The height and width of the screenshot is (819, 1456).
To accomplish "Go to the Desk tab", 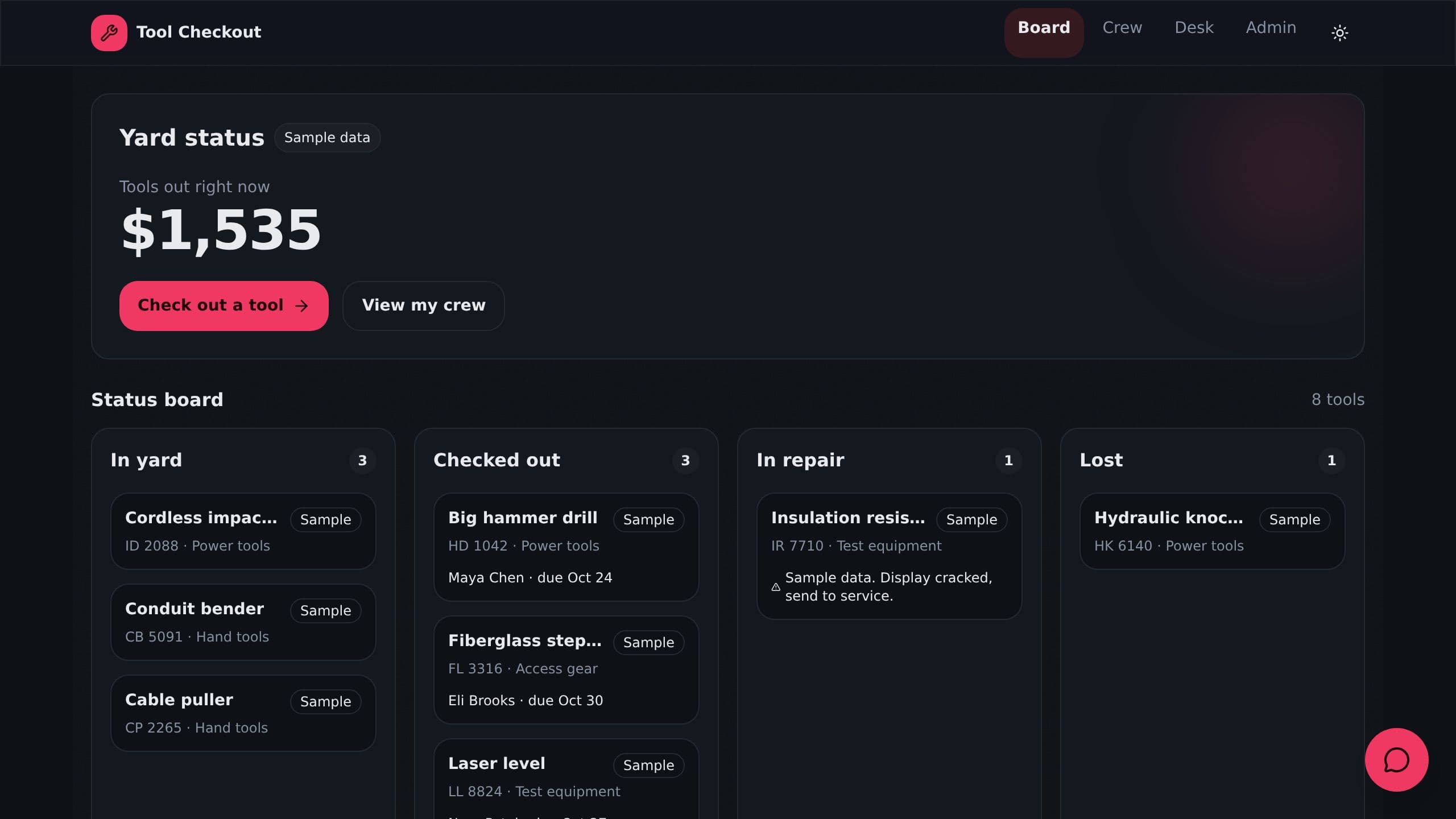I will pyautogui.click(x=1194, y=27).
